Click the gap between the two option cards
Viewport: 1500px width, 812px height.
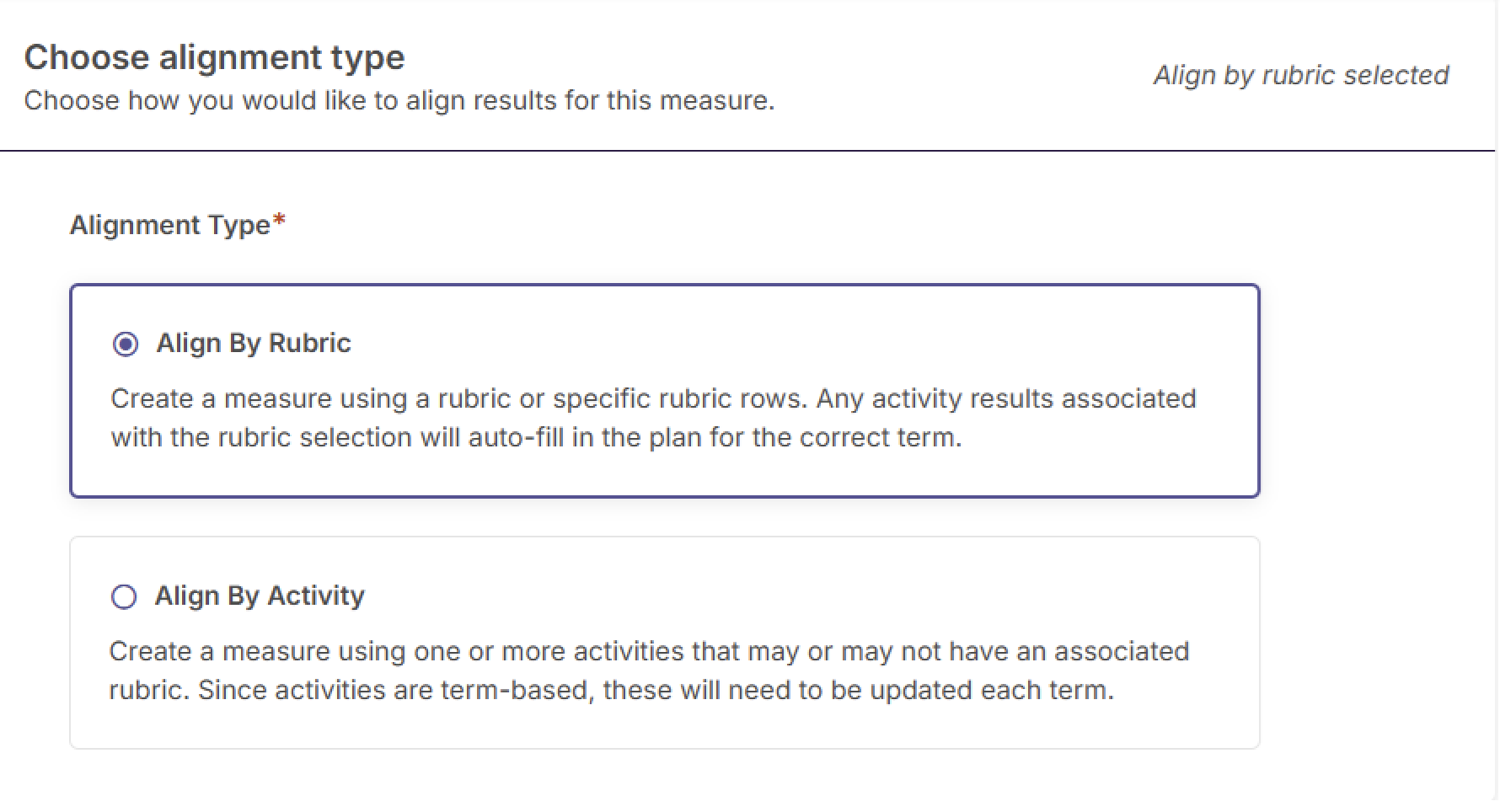[664, 517]
